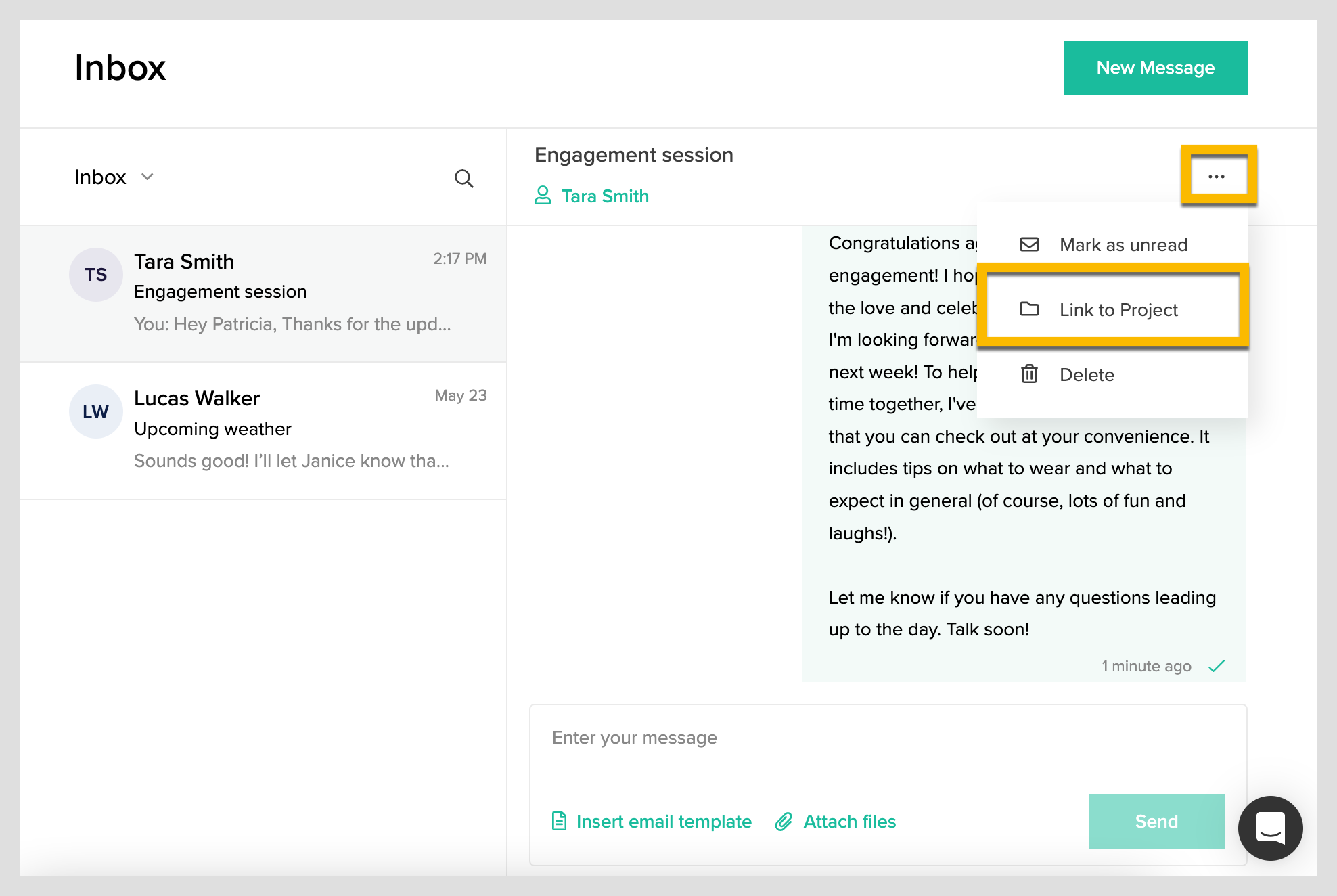
Task: Open the three-dots more options menu
Action: click(x=1217, y=177)
